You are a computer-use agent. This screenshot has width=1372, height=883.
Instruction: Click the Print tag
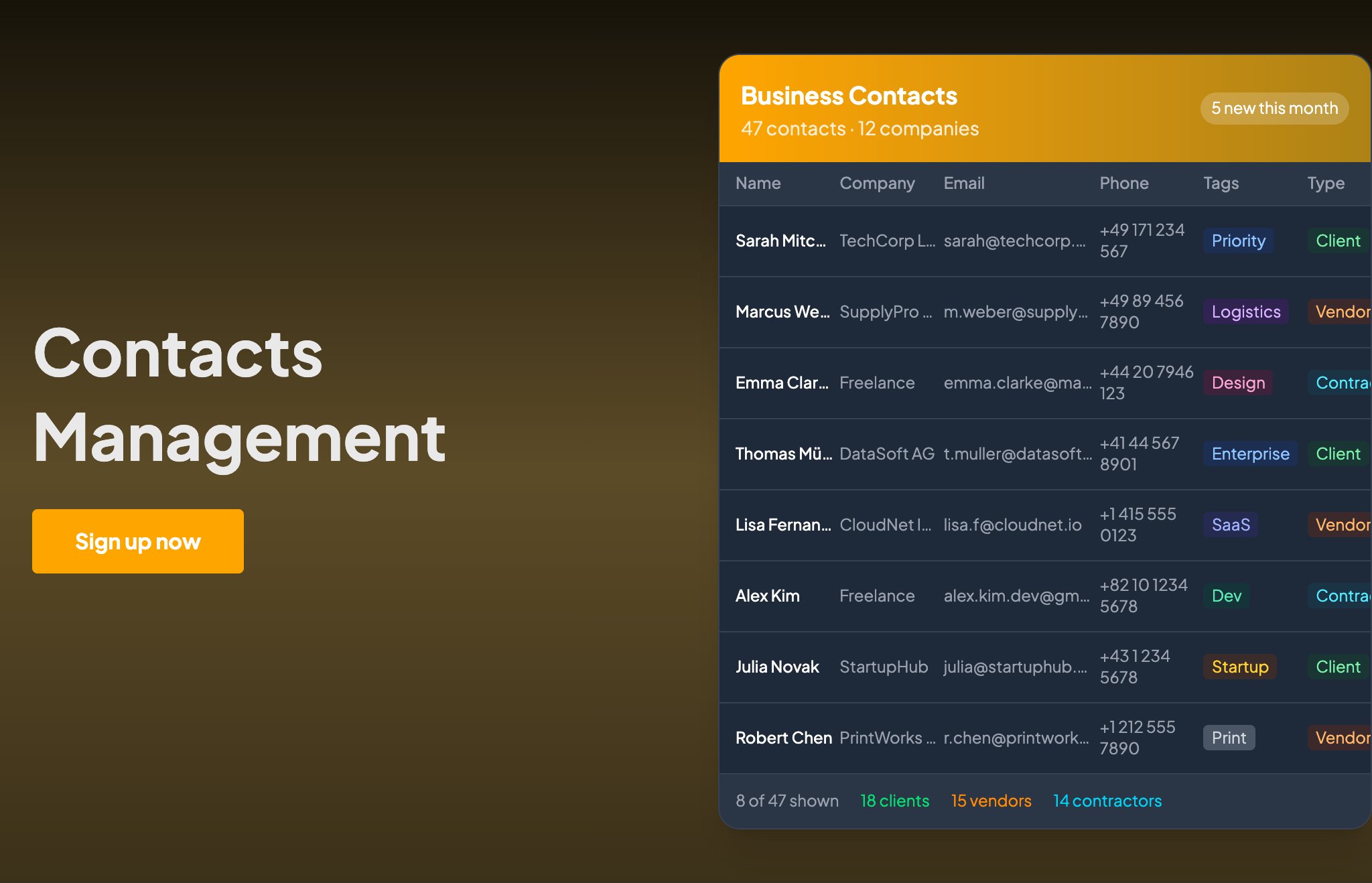click(1229, 738)
